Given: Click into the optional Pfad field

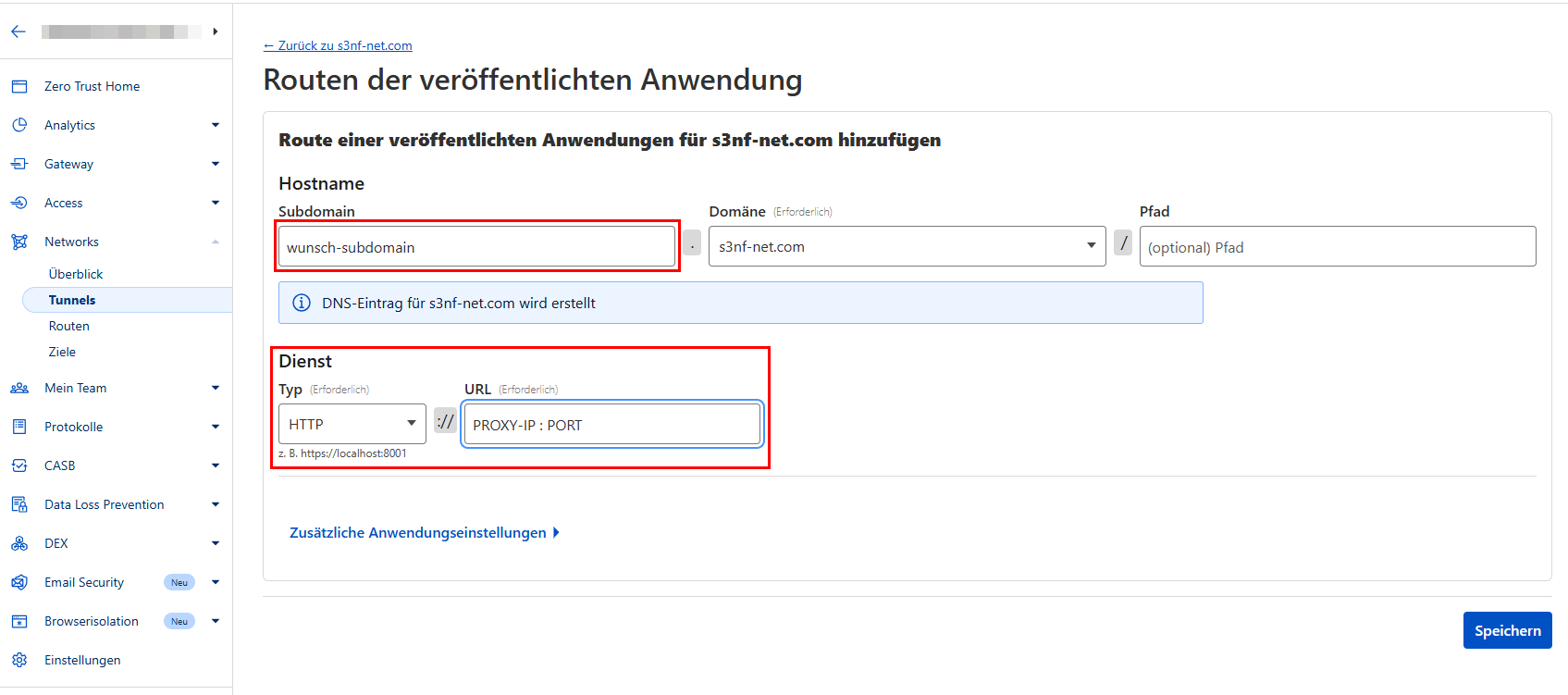Looking at the screenshot, I should [1337, 247].
